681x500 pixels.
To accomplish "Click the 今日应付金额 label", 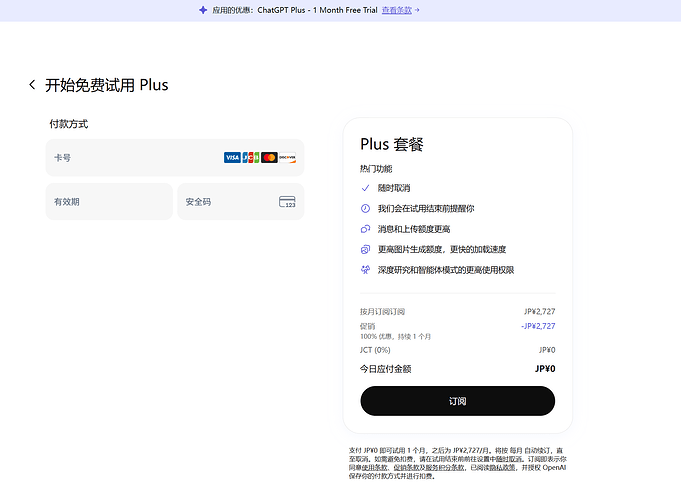I will (x=386, y=369).
